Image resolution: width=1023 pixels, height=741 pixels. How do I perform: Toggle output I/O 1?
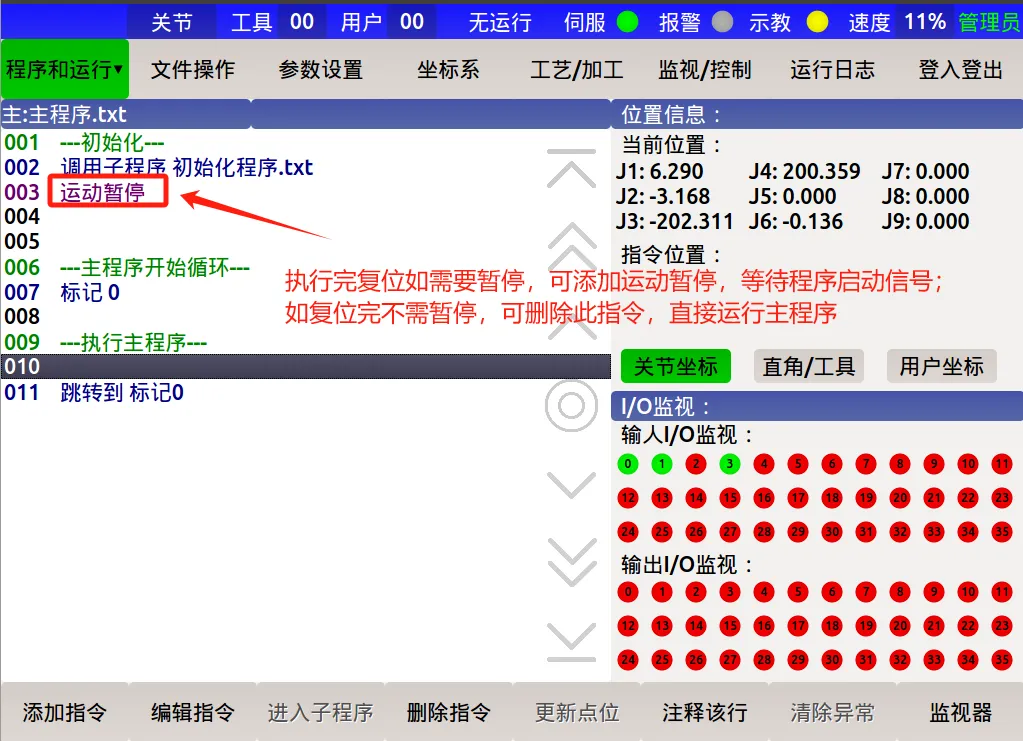[662, 592]
